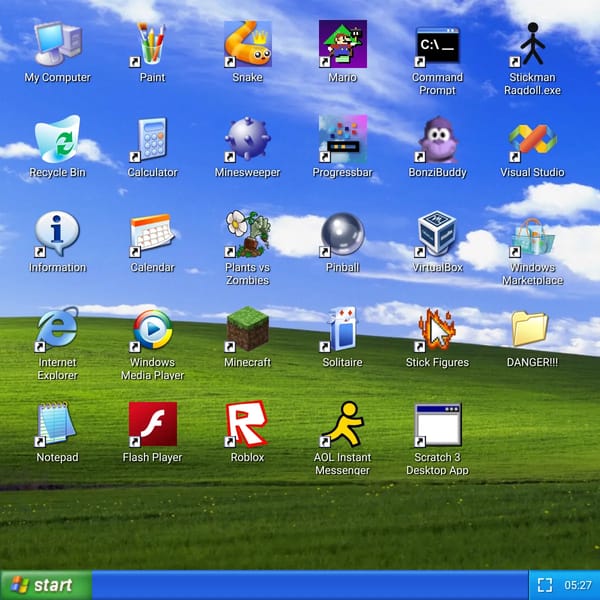The image size is (600, 600).
Task: Select the Calendar shortcut
Action: tap(152, 234)
